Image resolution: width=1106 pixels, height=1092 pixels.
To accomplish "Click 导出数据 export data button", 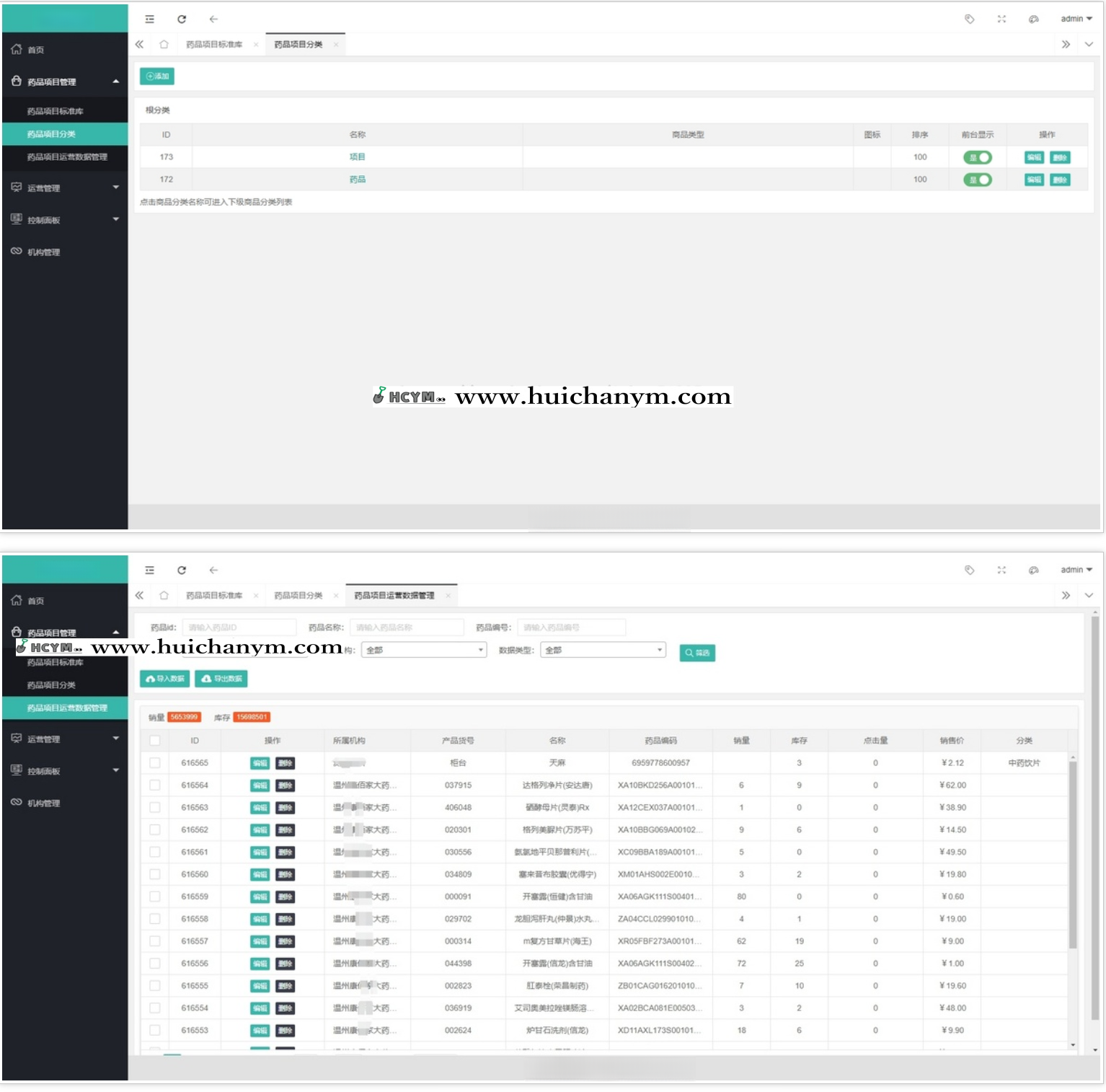I will 221,679.
